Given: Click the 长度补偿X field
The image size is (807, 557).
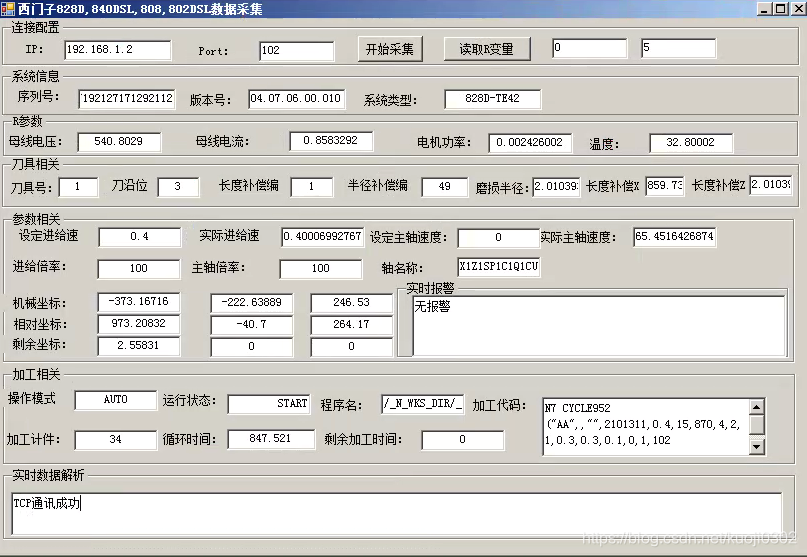Looking at the screenshot, I should click(665, 186).
